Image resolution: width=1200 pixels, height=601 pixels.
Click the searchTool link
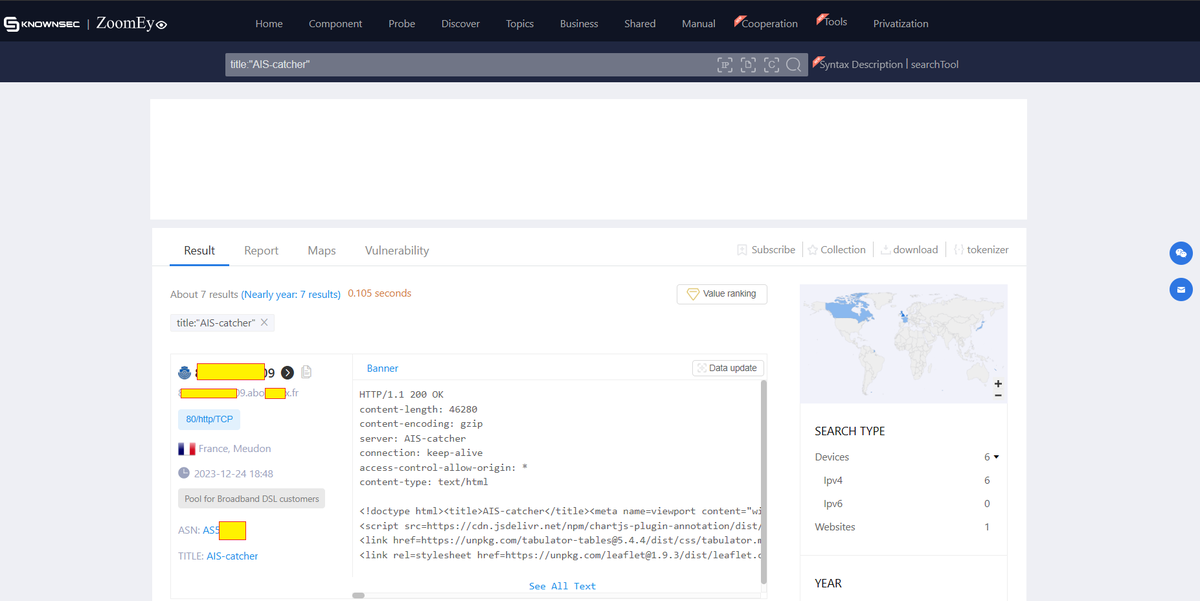tap(935, 65)
